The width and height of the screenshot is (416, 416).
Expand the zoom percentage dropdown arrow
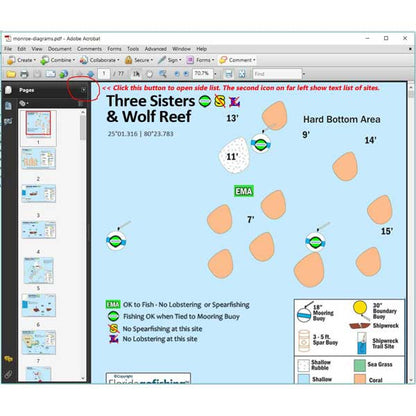[x=215, y=74]
